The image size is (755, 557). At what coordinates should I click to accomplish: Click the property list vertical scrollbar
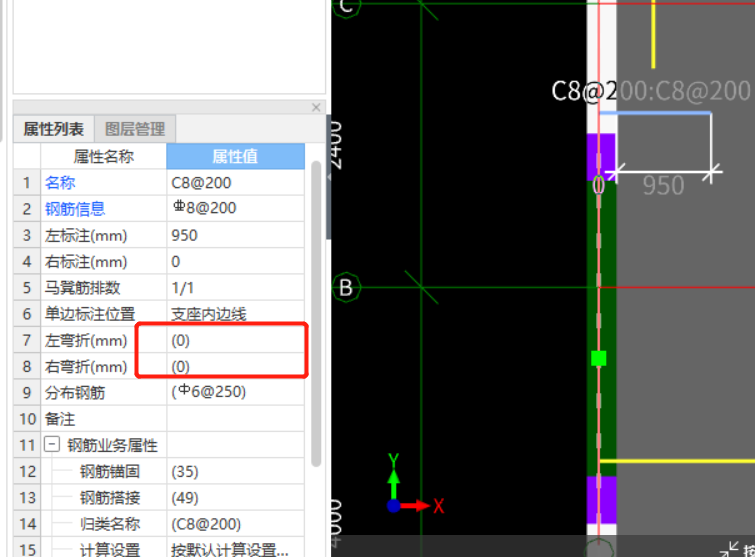coord(316,313)
